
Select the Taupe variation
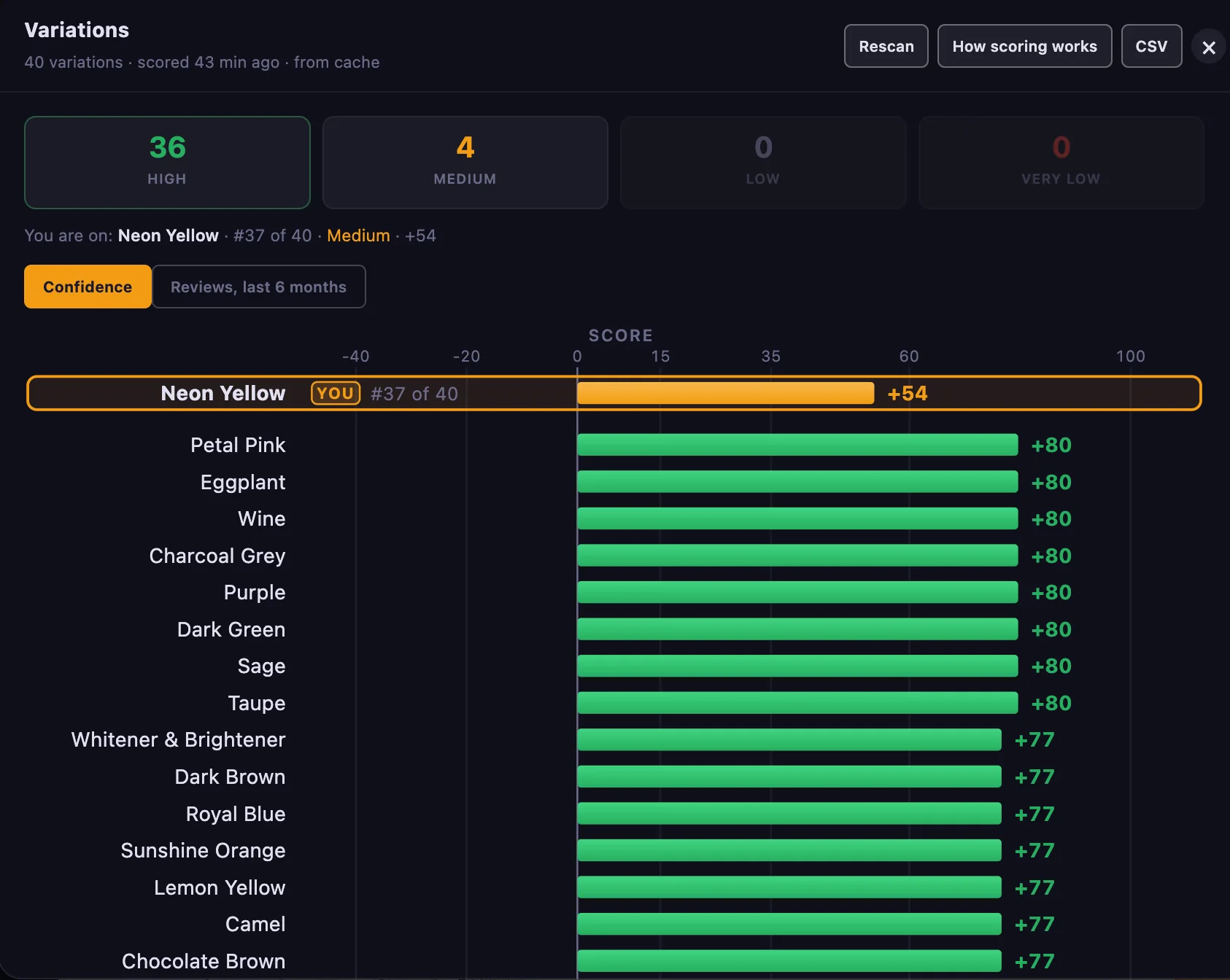click(x=257, y=703)
